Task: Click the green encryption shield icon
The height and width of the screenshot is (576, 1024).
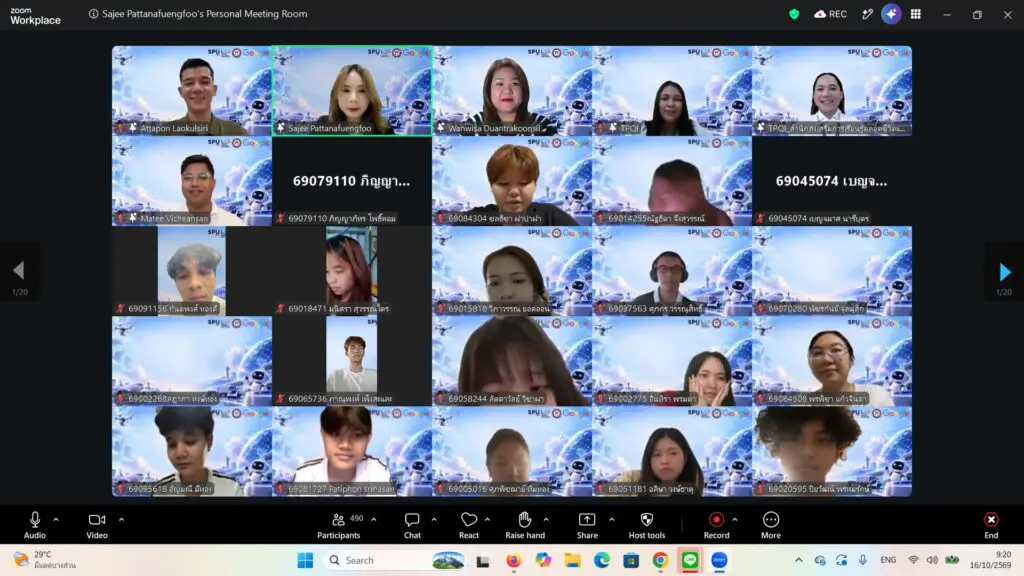Action: pyautogui.click(x=794, y=14)
